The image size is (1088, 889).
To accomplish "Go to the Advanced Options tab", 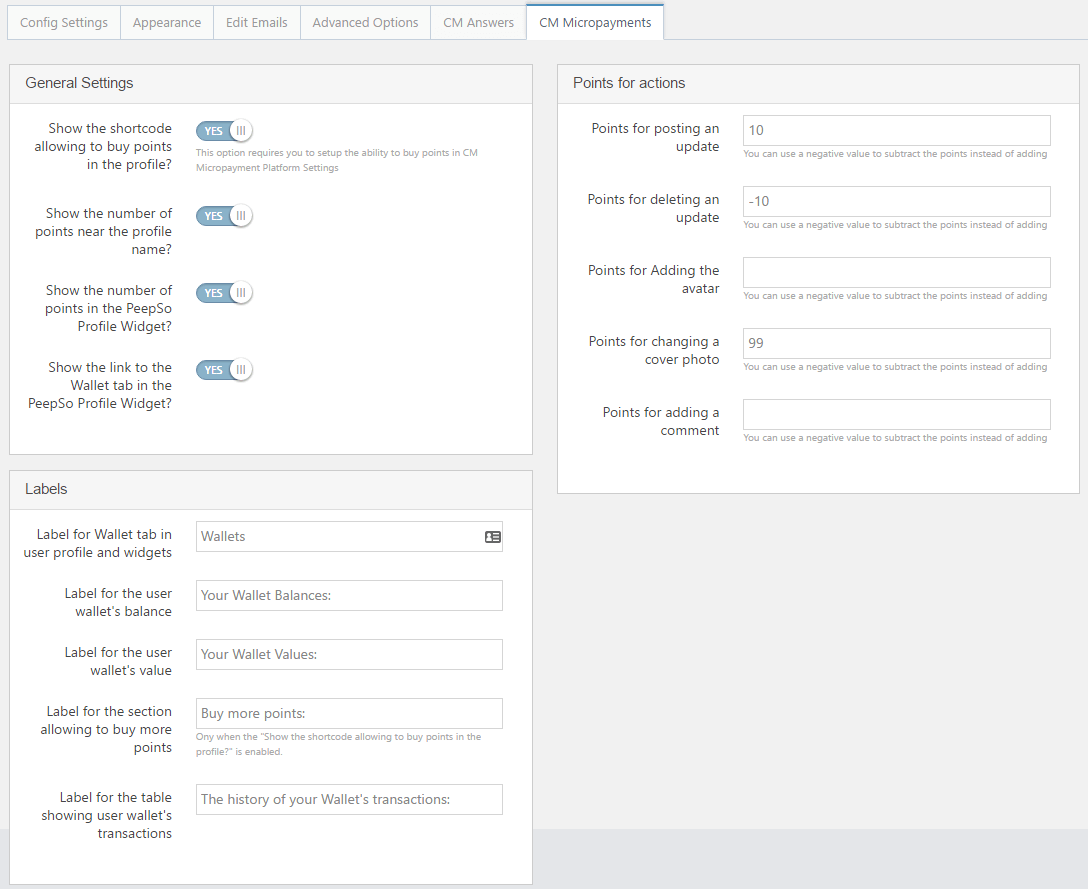I will click(365, 22).
